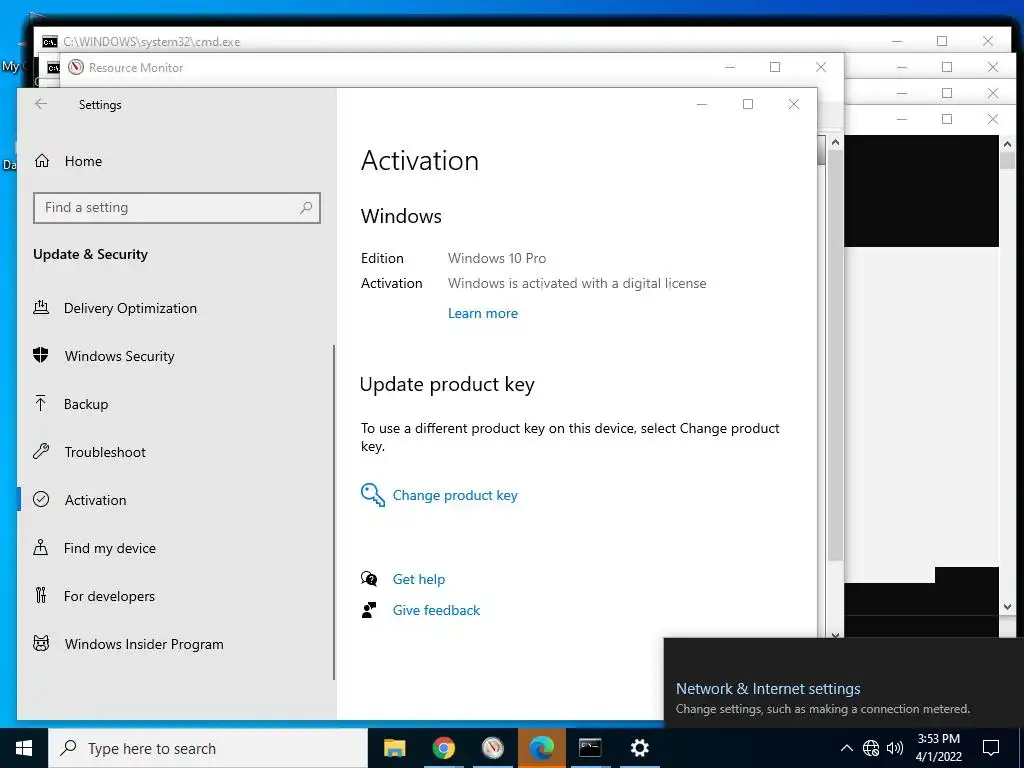The height and width of the screenshot is (768, 1024).
Task: Click Give feedback link
Action: point(436,610)
